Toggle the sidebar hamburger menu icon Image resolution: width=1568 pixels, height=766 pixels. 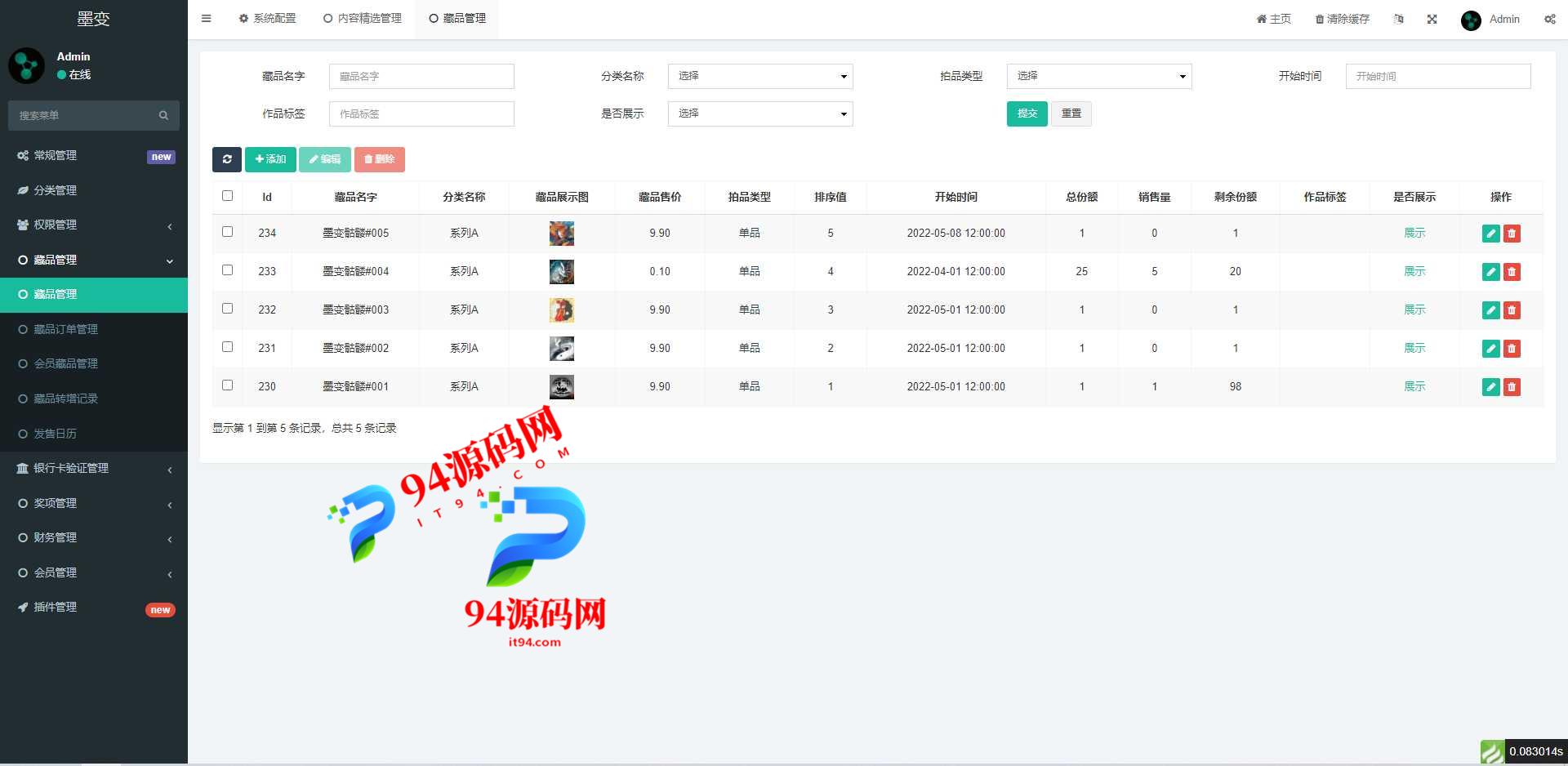[x=206, y=18]
